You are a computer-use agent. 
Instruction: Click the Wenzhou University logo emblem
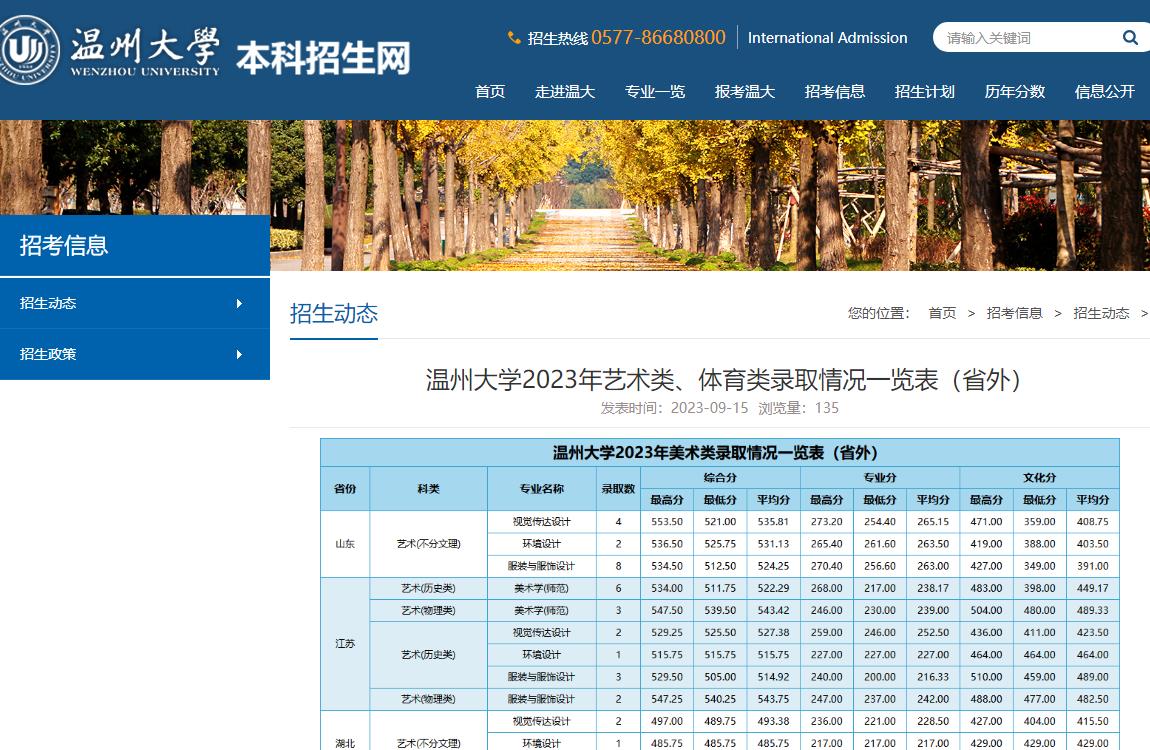click(29, 49)
